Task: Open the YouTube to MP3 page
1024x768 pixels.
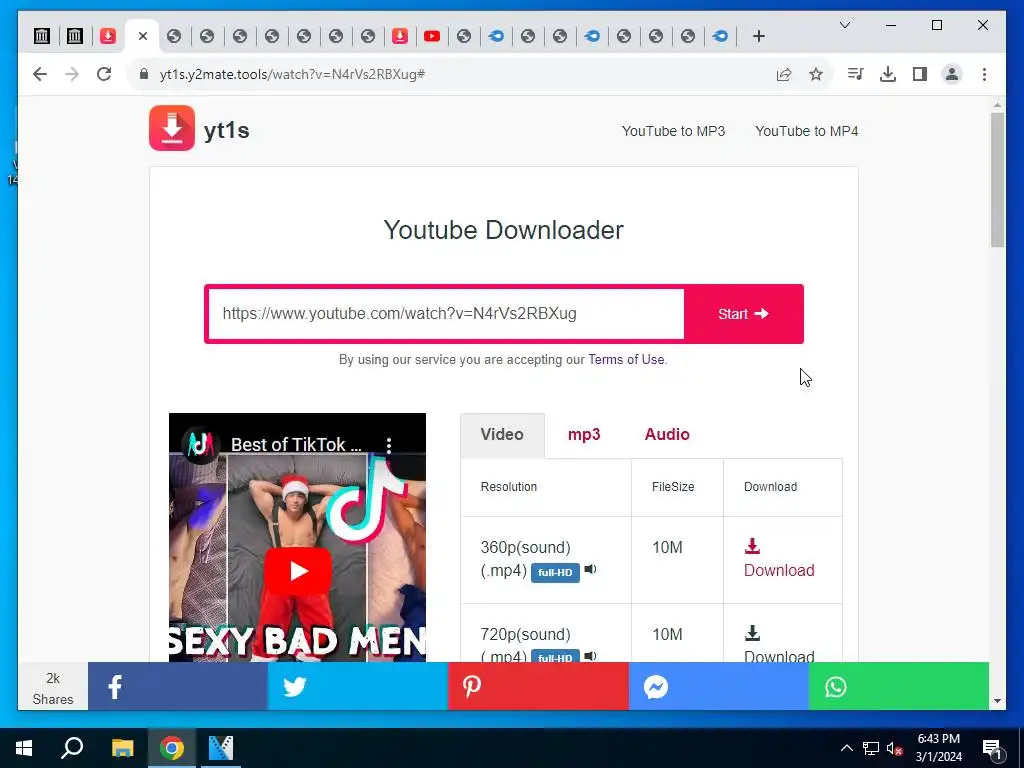Action: pyautogui.click(x=673, y=131)
